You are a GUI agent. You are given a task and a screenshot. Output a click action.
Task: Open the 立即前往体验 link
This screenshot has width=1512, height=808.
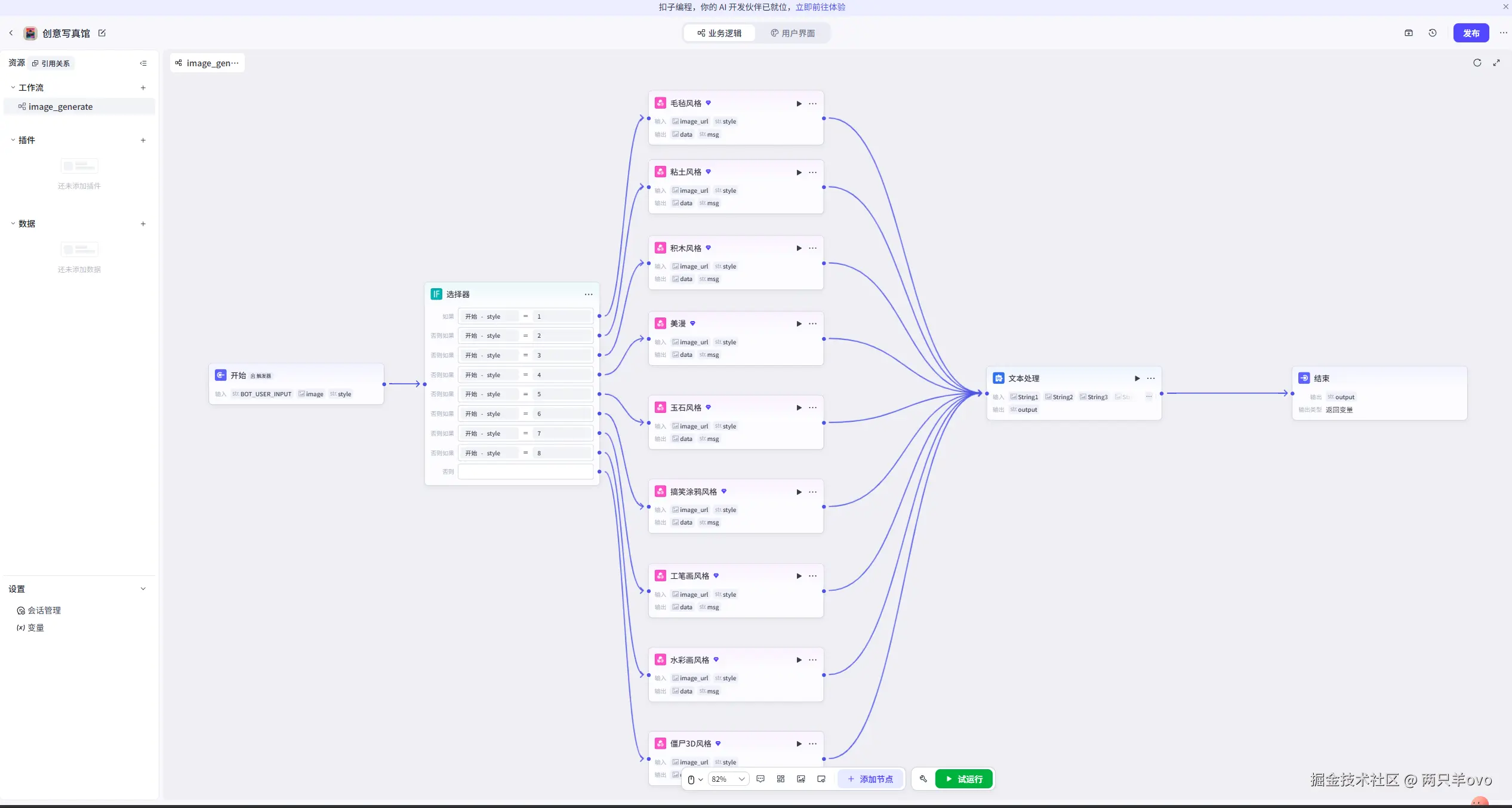tap(820, 7)
